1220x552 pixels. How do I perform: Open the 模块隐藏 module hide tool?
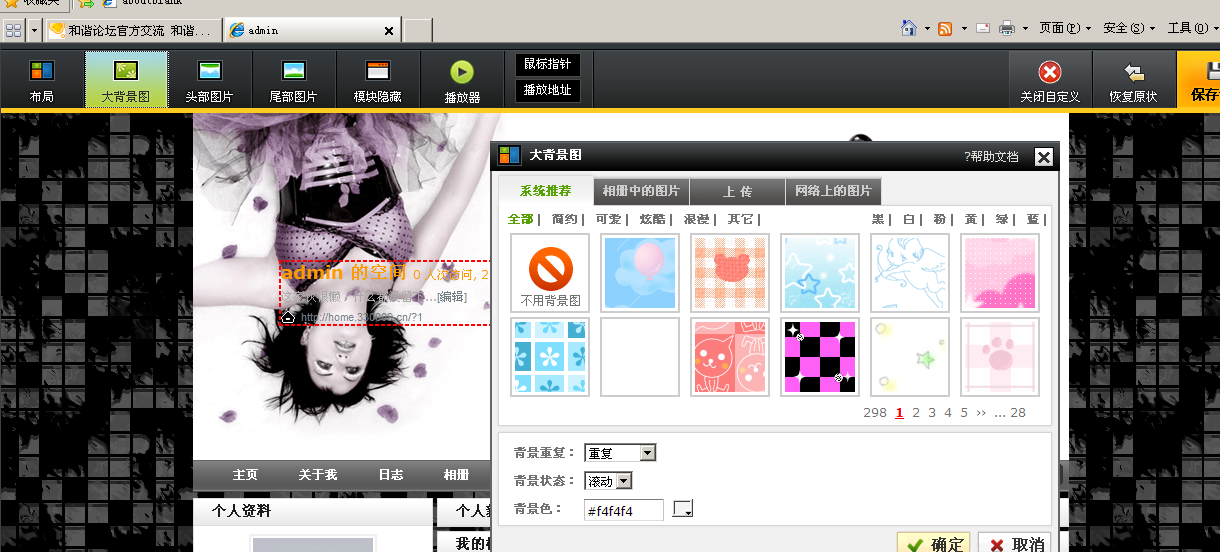[x=378, y=80]
